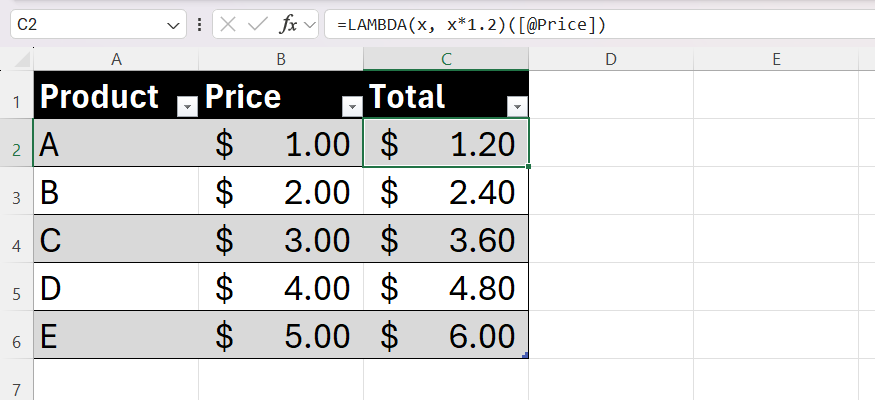The width and height of the screenshot is (875, 400).
Task: Select row 3 header
Action: tap(17, 191)
